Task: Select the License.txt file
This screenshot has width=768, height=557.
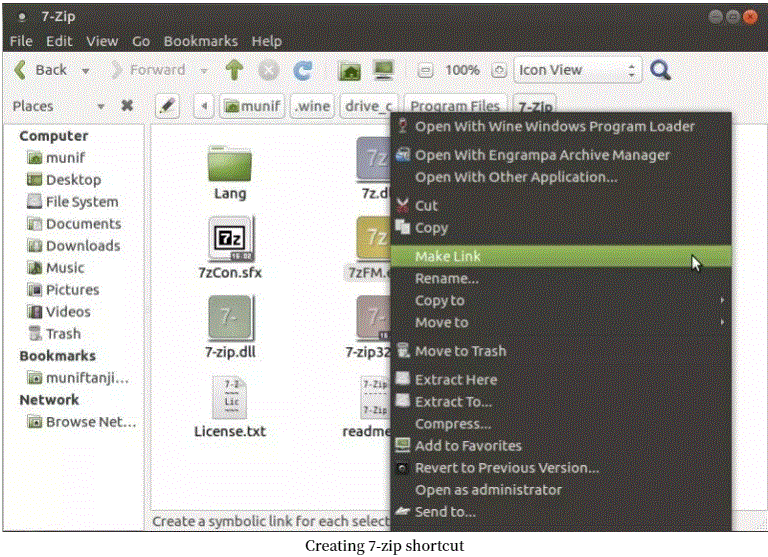Action: point(230,407)
